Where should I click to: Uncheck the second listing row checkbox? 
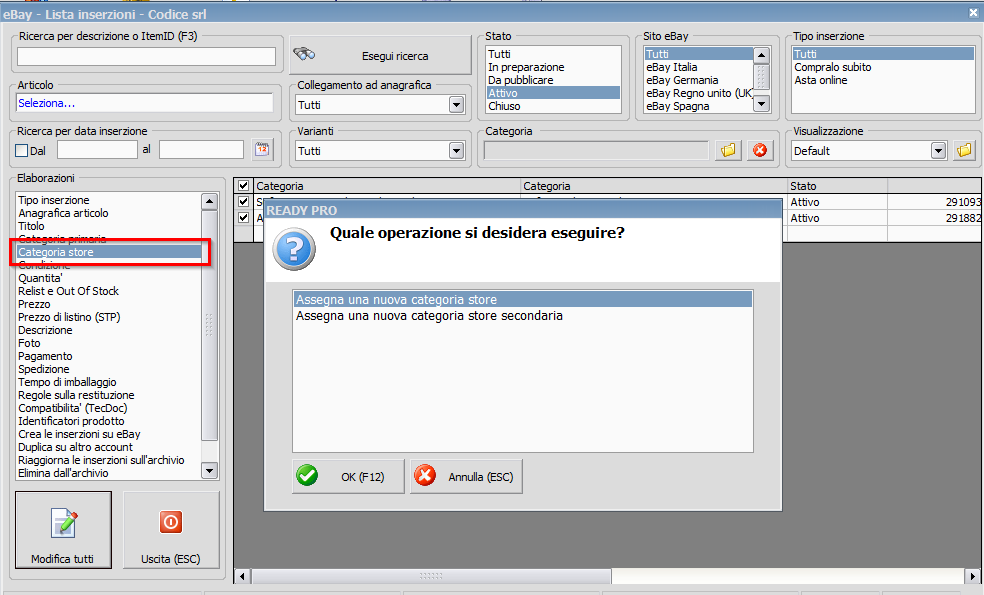(243, 218)
